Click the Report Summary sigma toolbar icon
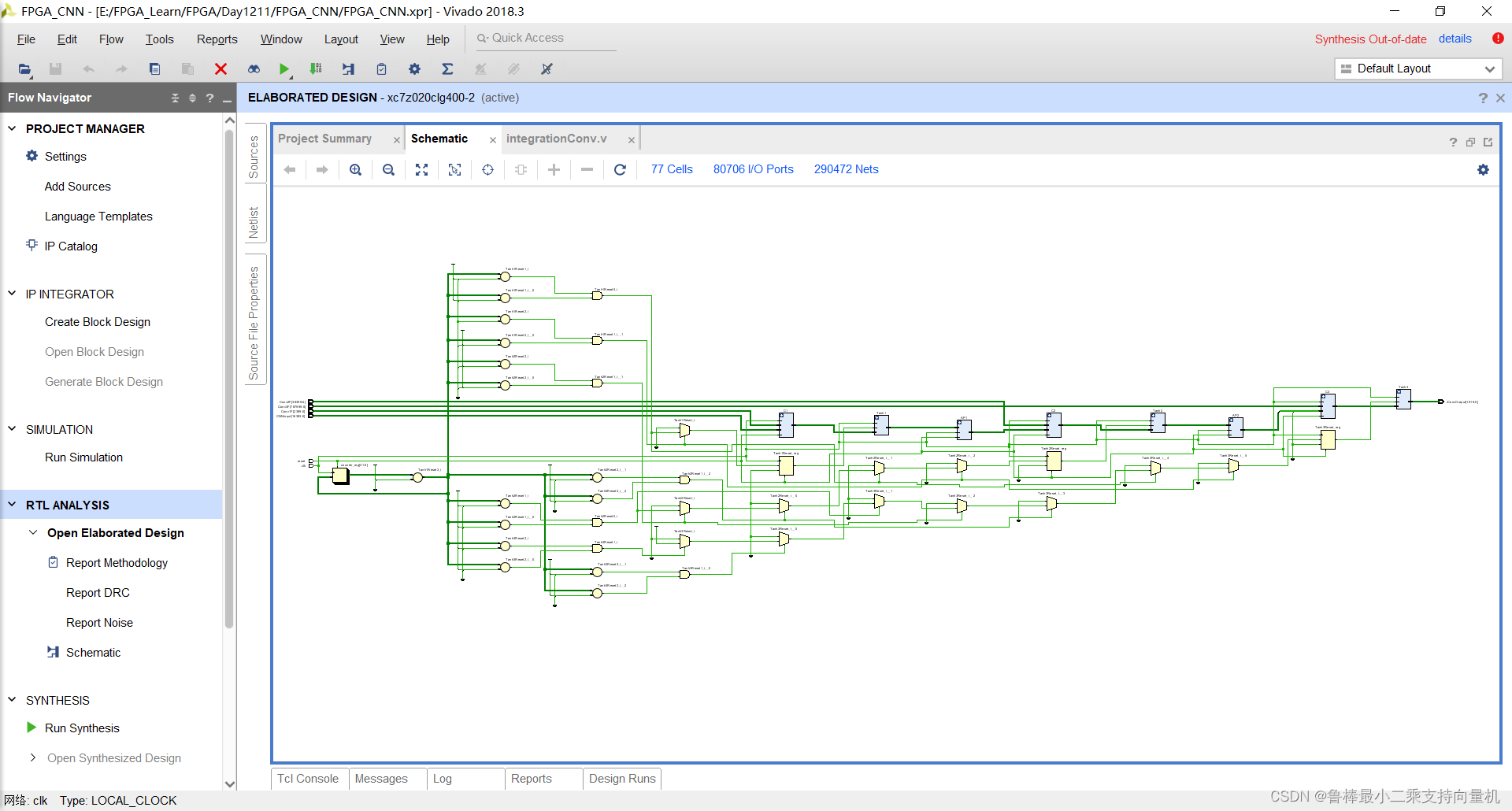Viewport: 1512px width, 811px height. pos(447,69)
